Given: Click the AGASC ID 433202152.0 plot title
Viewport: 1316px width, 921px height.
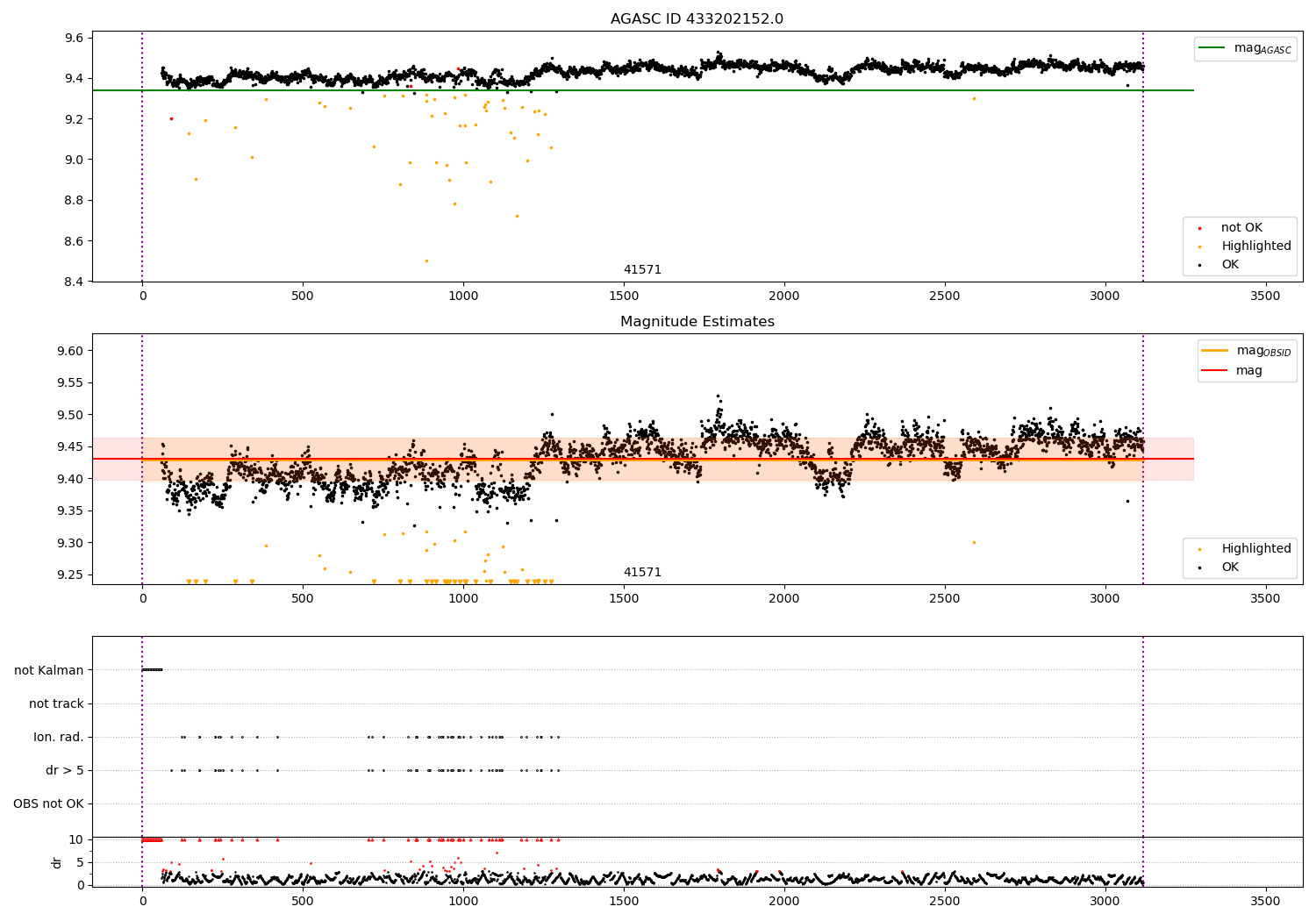Looking at the screenshot, I should (x=697, y=19).
